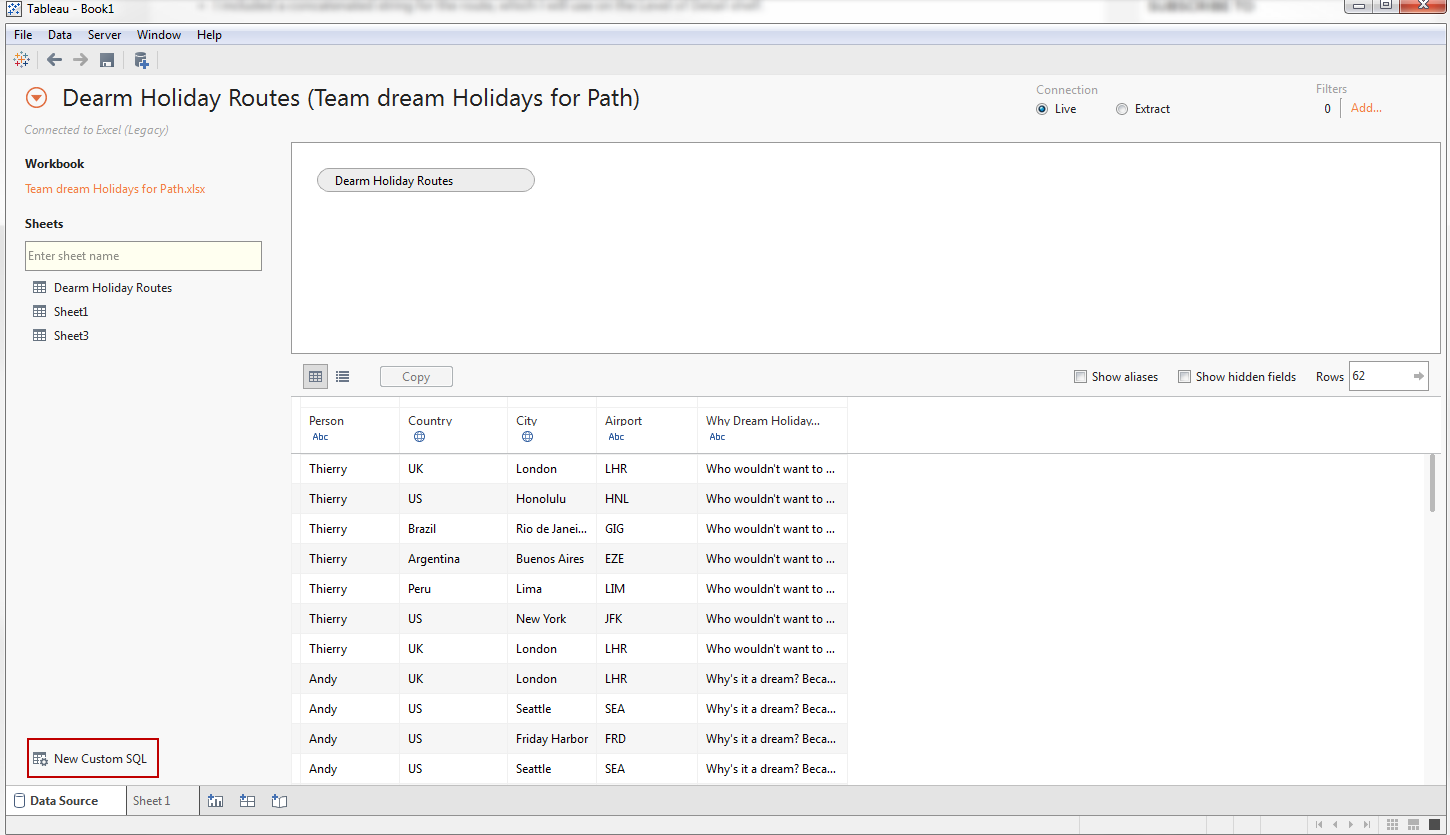Screen dimensions: 1450x835
Task: Open Team dream Holidays for Path.xlsx workbook link
Action: [x=115, y=189]
